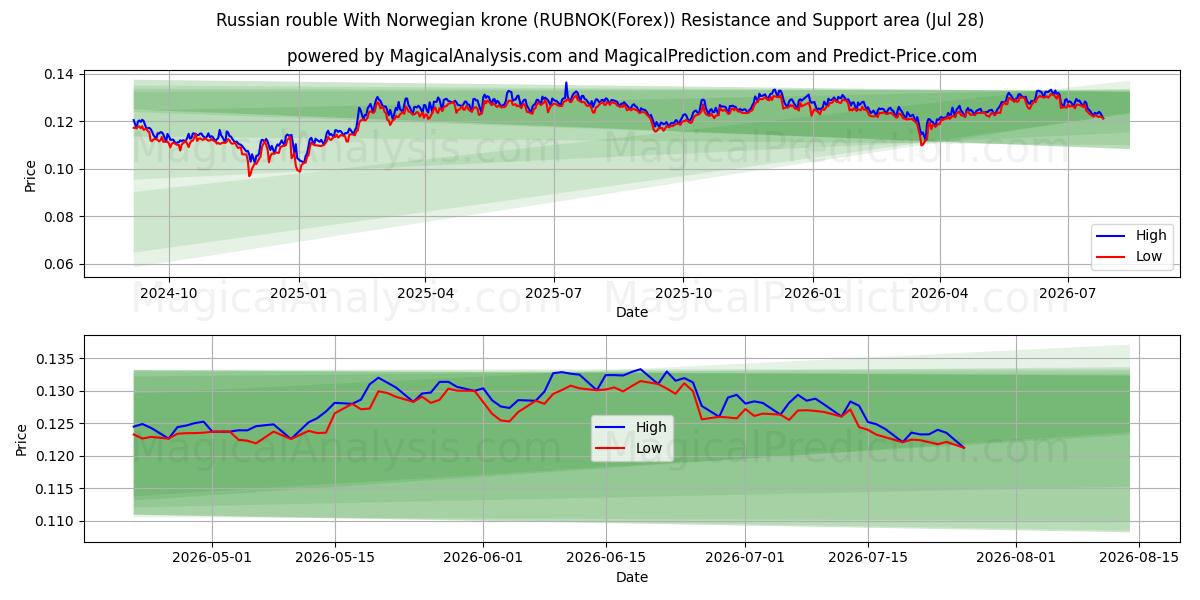Click the 'Date' axis label under bottom chart
This screenshot has width=1200, height=600.
point(631,577)
